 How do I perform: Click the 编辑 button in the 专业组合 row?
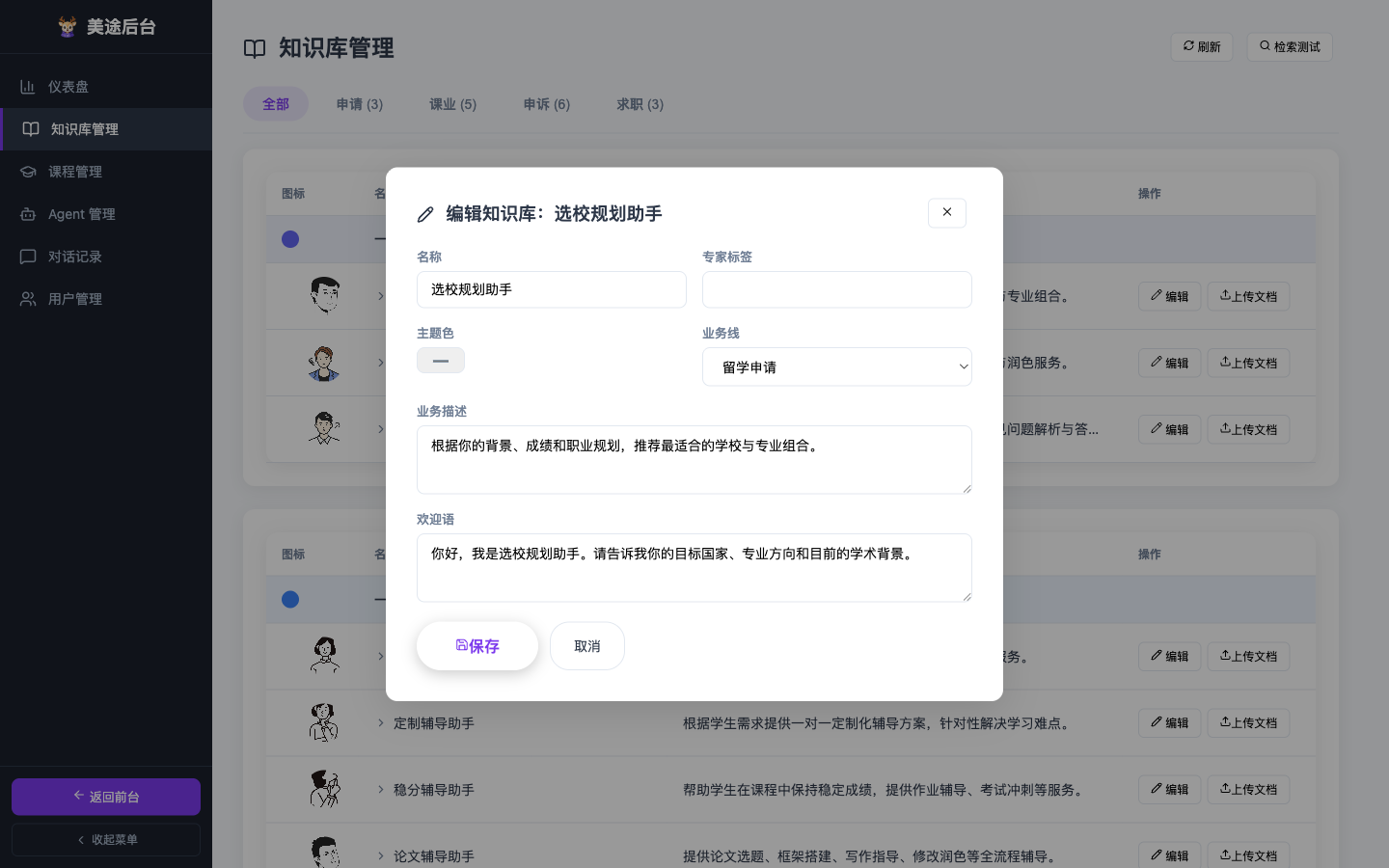click(1170, 296)
